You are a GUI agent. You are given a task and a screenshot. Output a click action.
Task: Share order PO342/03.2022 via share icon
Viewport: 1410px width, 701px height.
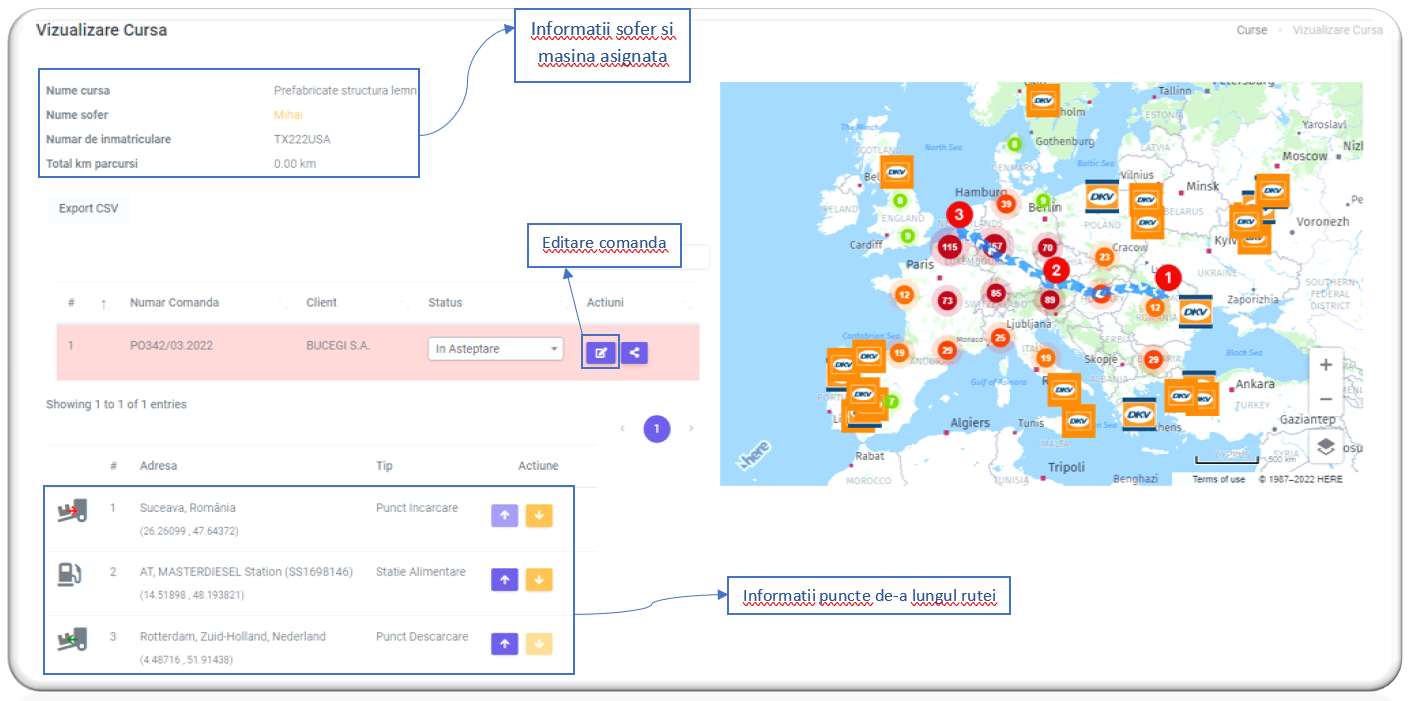coord(634,352)
